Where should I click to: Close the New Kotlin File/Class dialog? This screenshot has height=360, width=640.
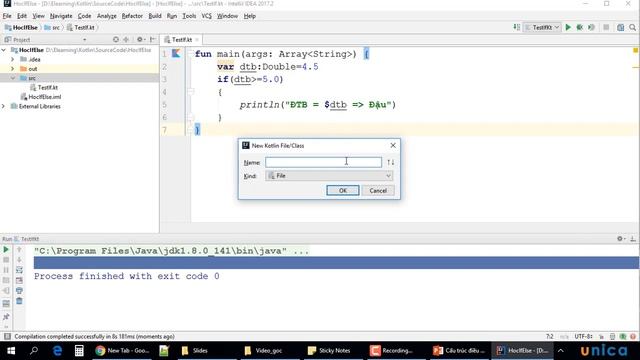393,145
